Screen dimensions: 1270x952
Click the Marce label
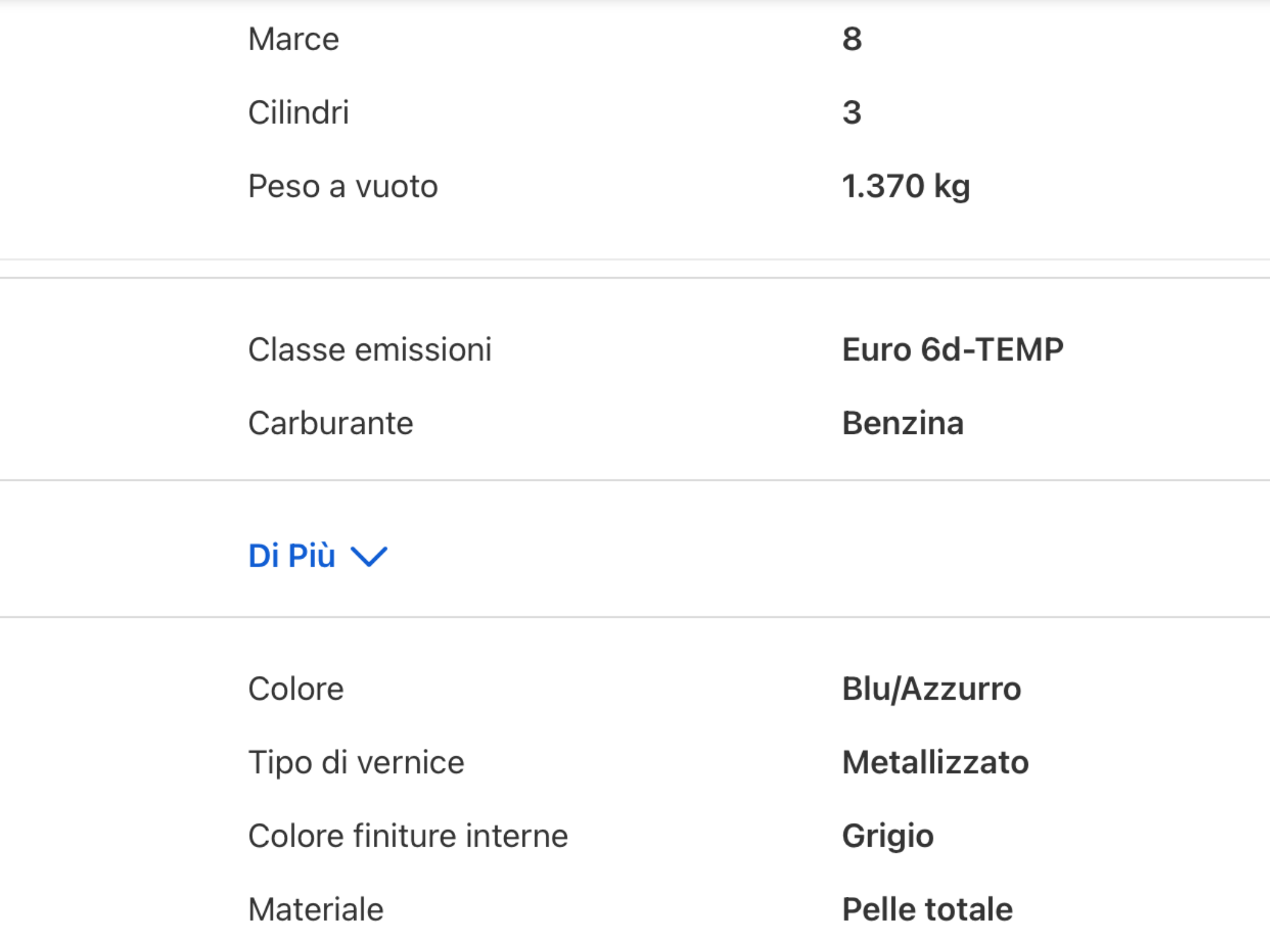pyautogui.click(x=292, y=38)
